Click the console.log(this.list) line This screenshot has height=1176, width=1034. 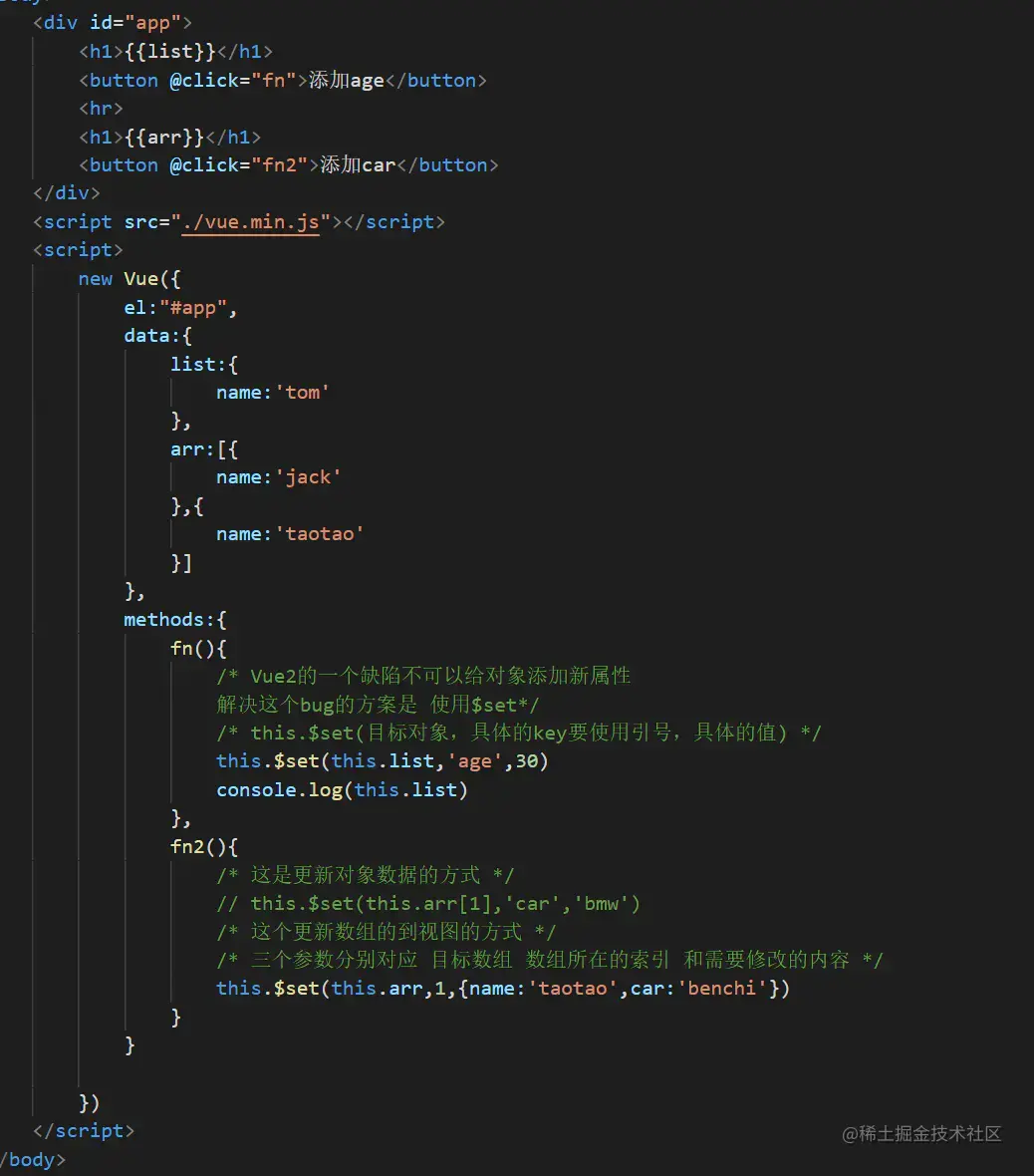[342, 789]
